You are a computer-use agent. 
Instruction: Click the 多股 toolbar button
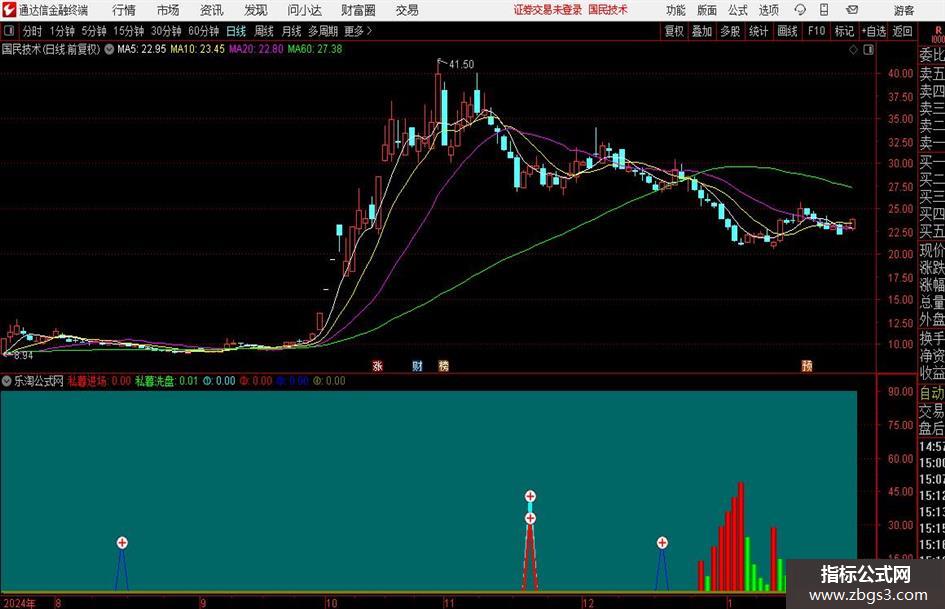pos(730,31)
